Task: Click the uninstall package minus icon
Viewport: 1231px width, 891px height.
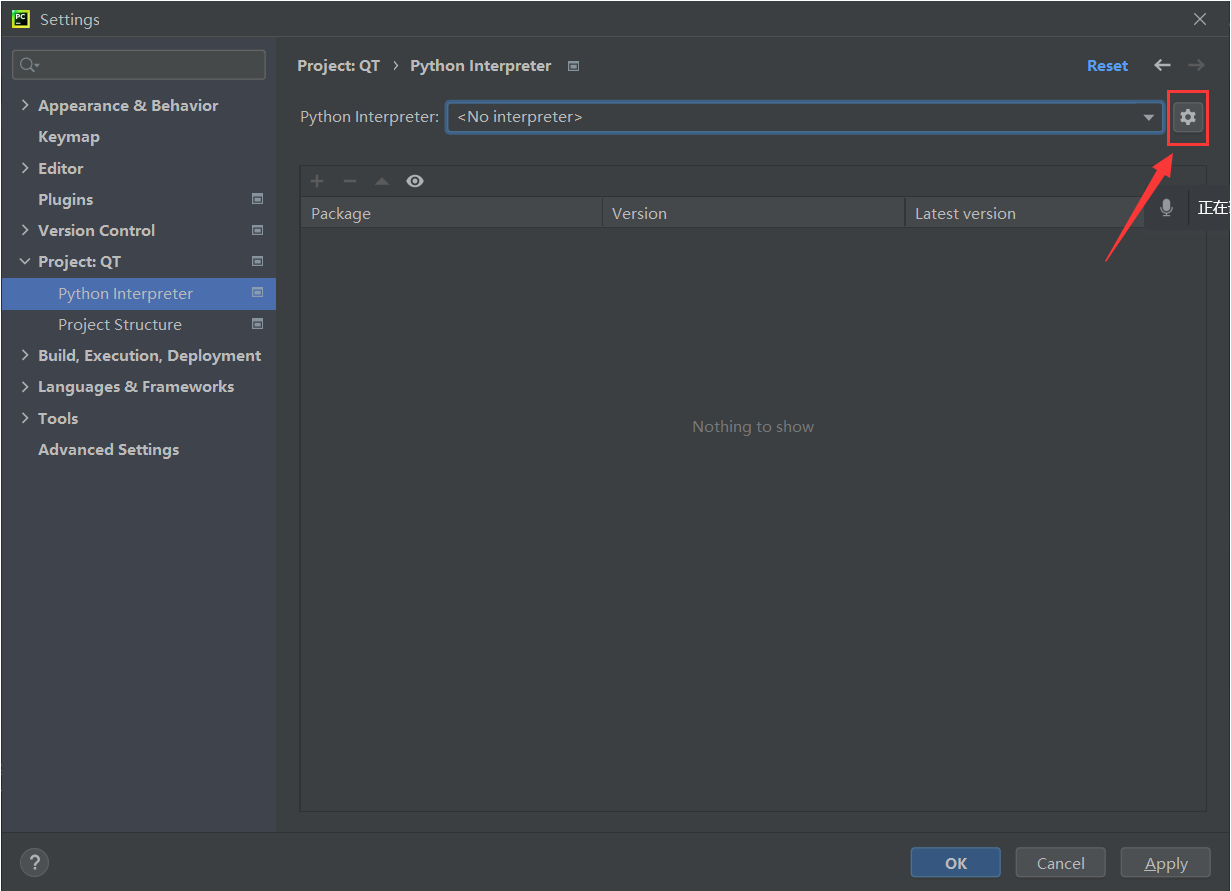Action: (349, 181)
